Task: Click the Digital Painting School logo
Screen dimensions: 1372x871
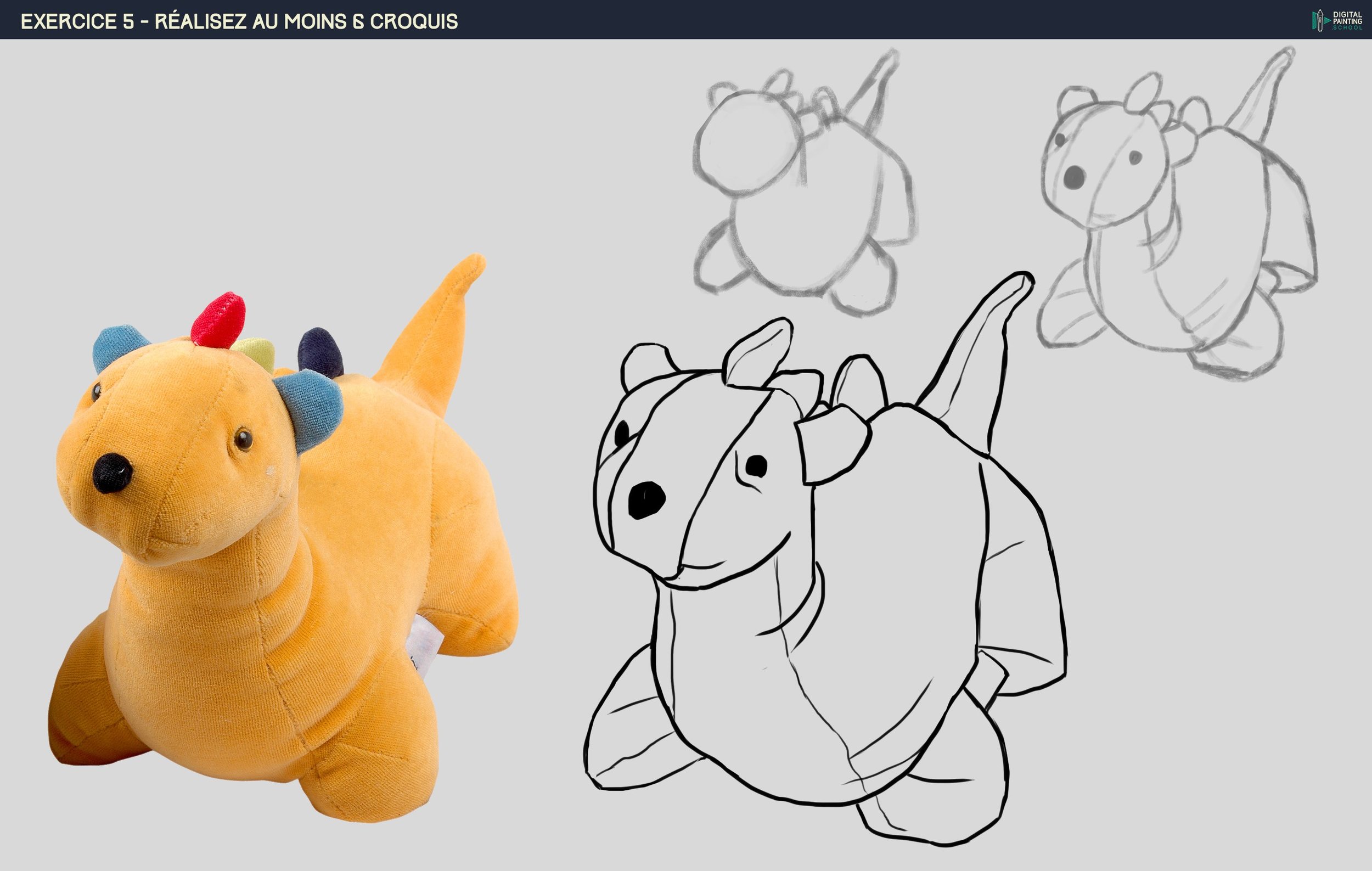Action: [1336, 20]
